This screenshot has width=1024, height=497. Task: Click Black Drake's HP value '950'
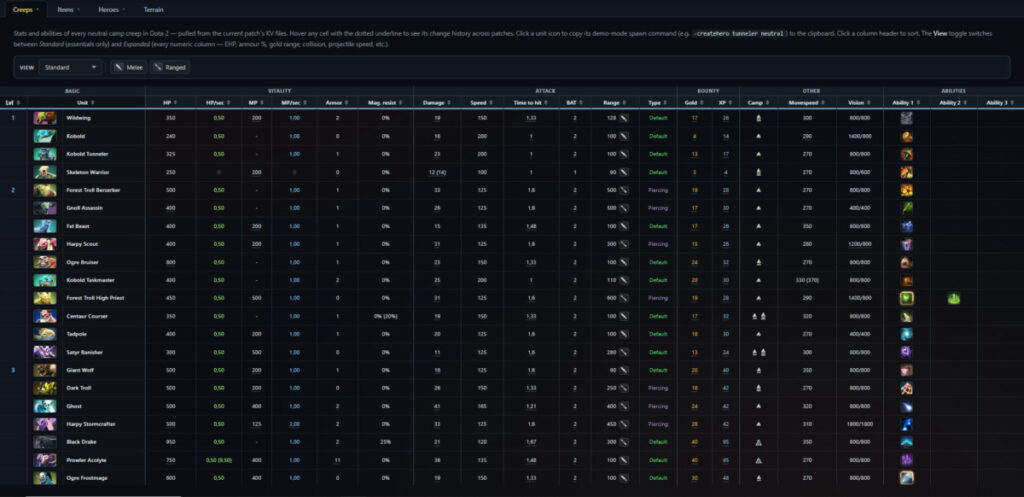tap(170, 442)
